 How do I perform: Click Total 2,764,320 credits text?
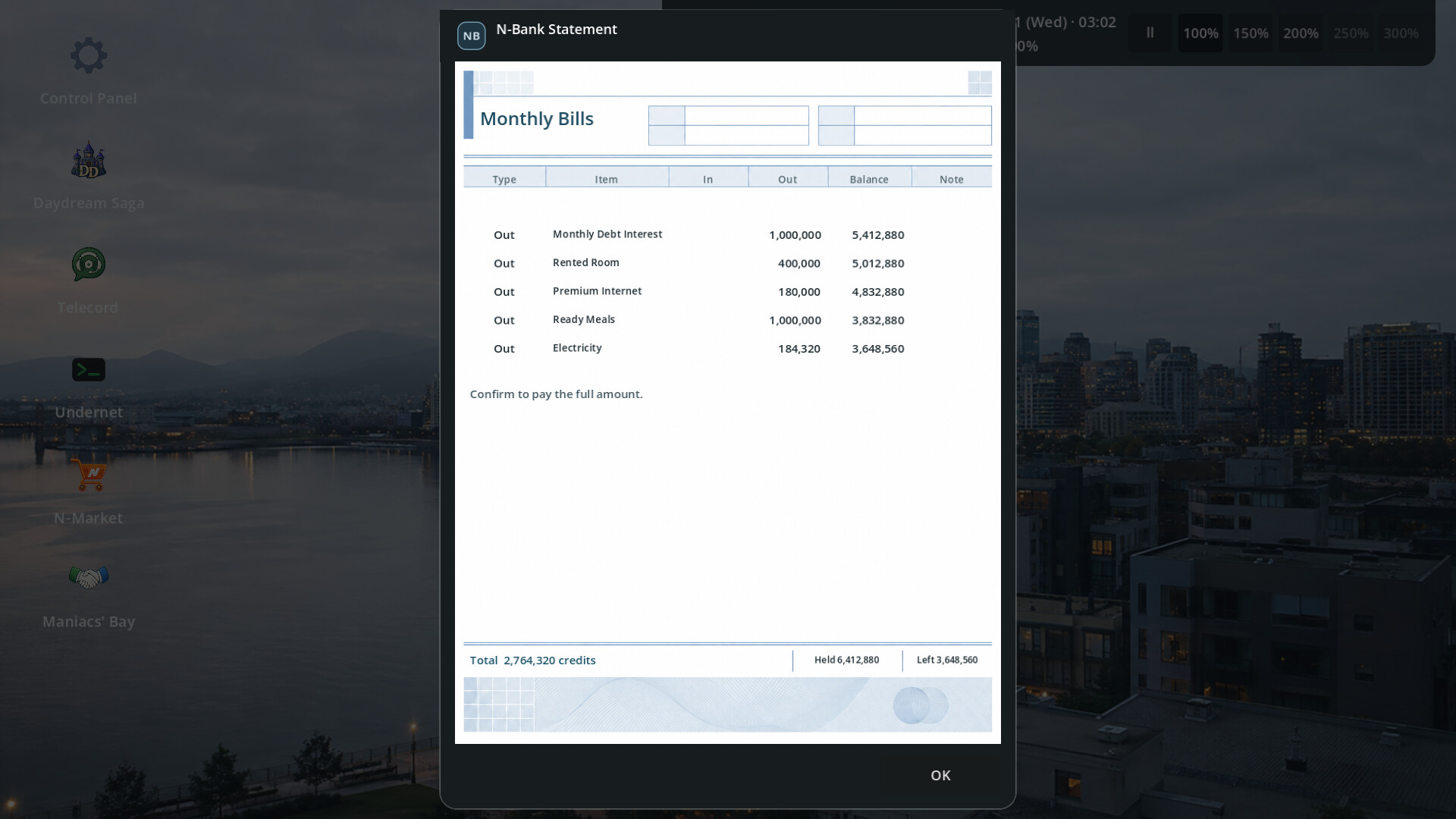point(533,661)
